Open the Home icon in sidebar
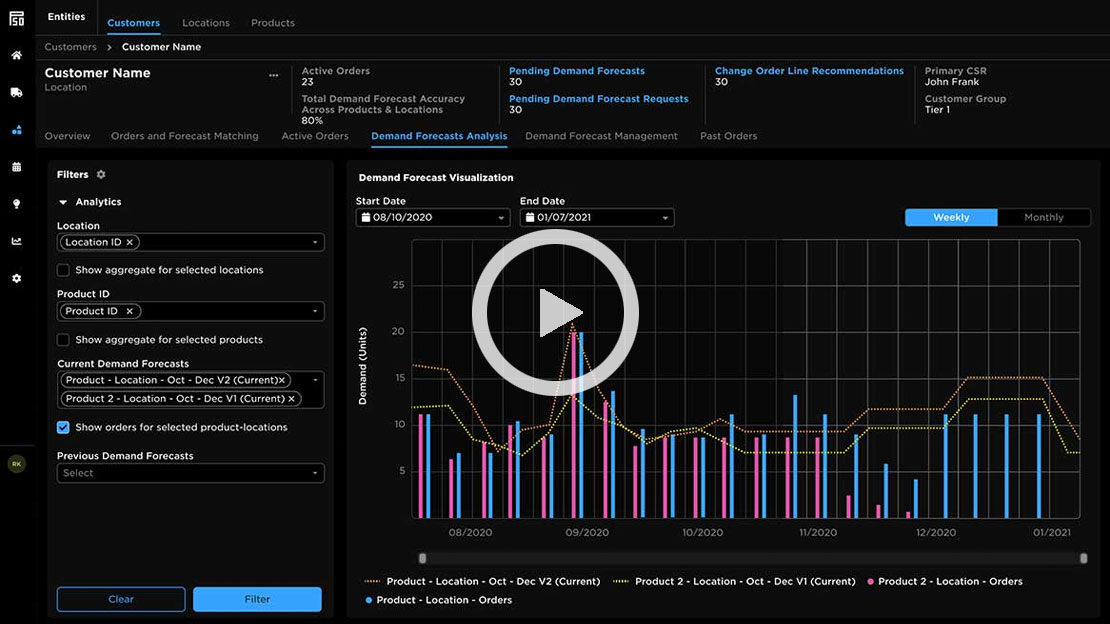The width and height of the screenshot is (1110, 624). coord(16,56)
